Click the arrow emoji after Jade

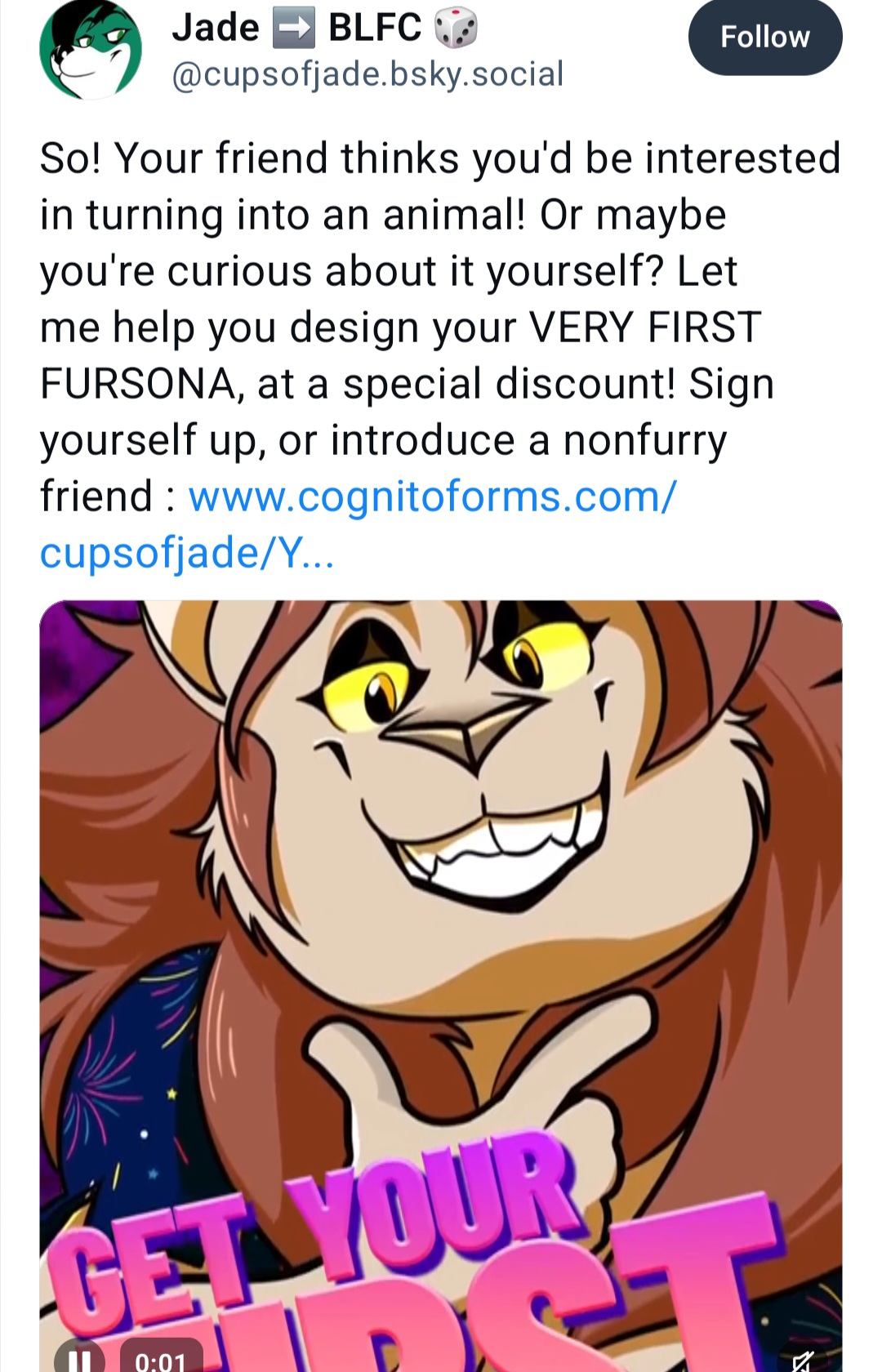pos(292,29)
